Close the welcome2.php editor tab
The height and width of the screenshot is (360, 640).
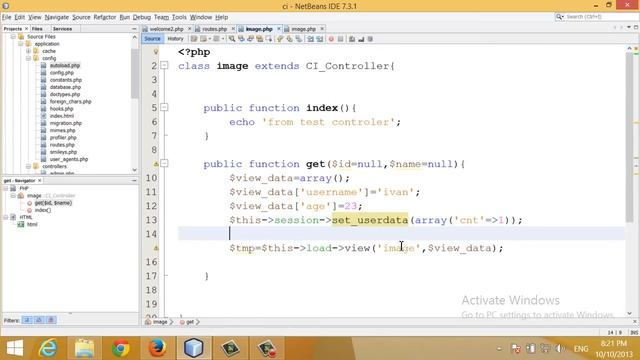189,29
